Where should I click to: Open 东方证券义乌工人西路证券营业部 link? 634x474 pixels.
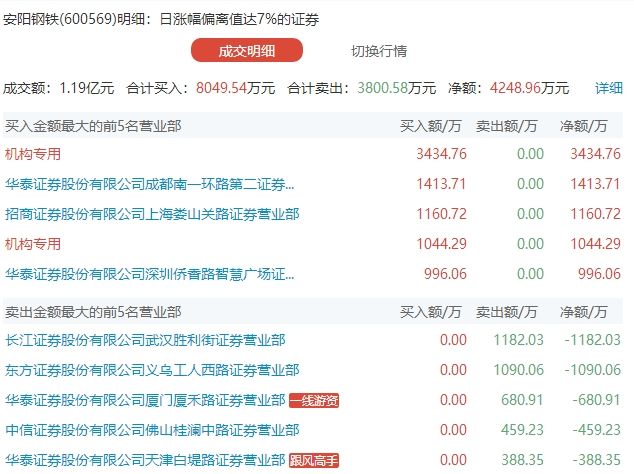click(x=152, y=370)
